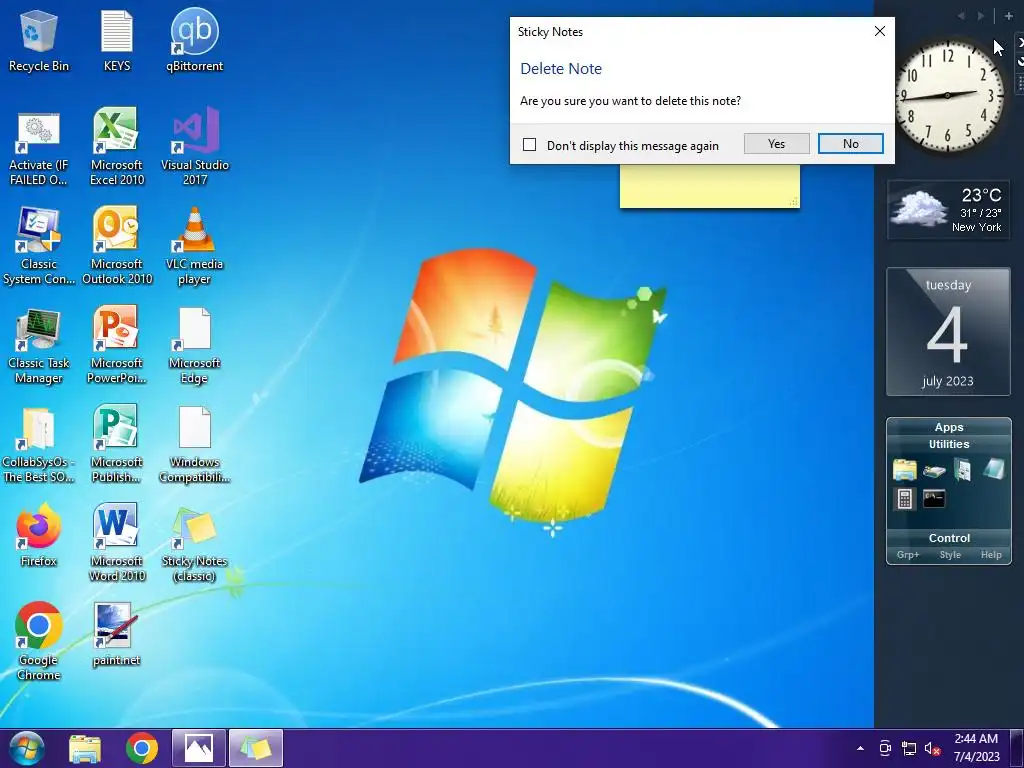Image resolution: width=1024 pixels, height=768 pixels.
Task: Open File Explorer in Apps gadget
Action: pos(904,470)
